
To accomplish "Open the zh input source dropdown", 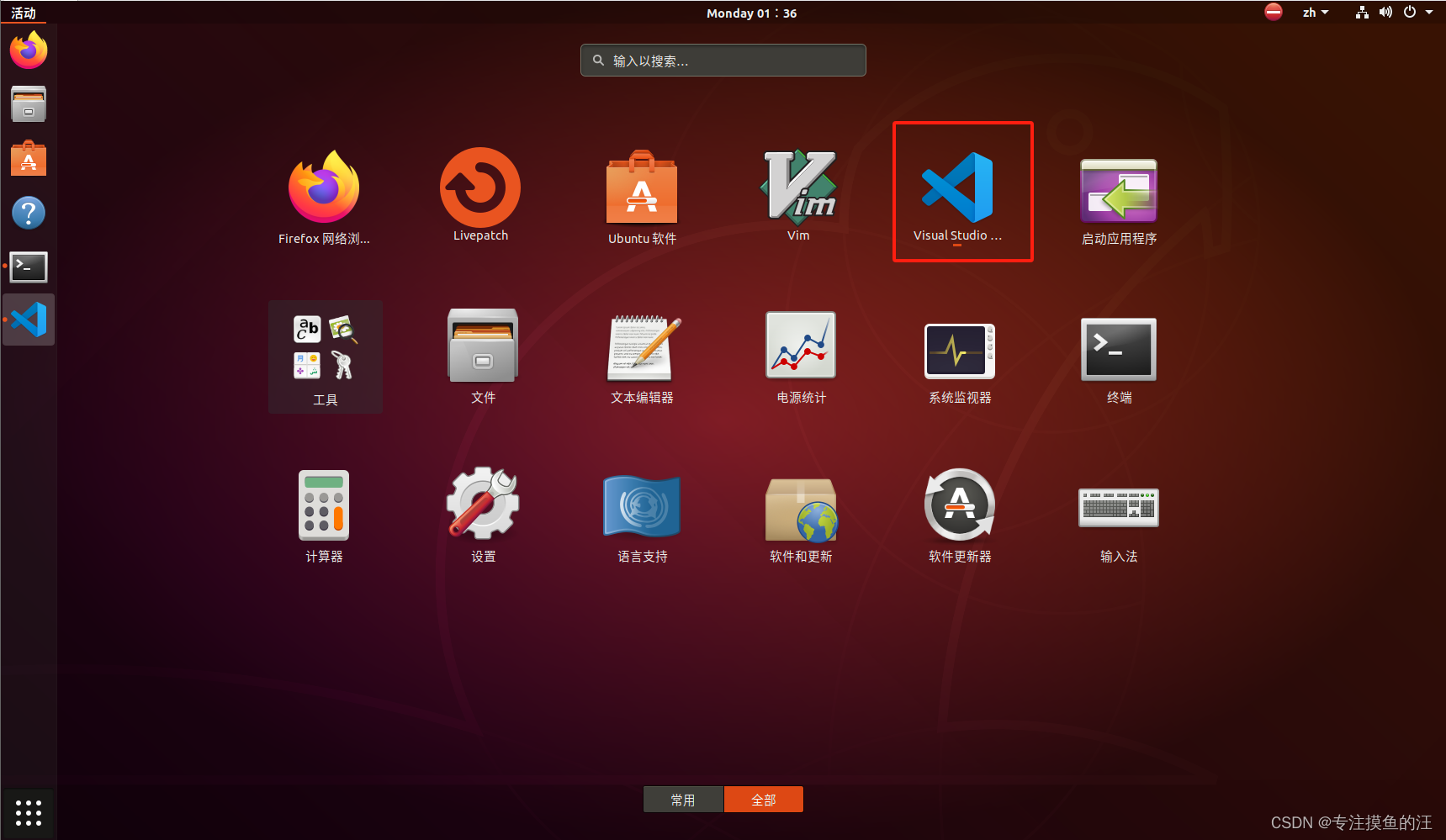I will 1316,13.
